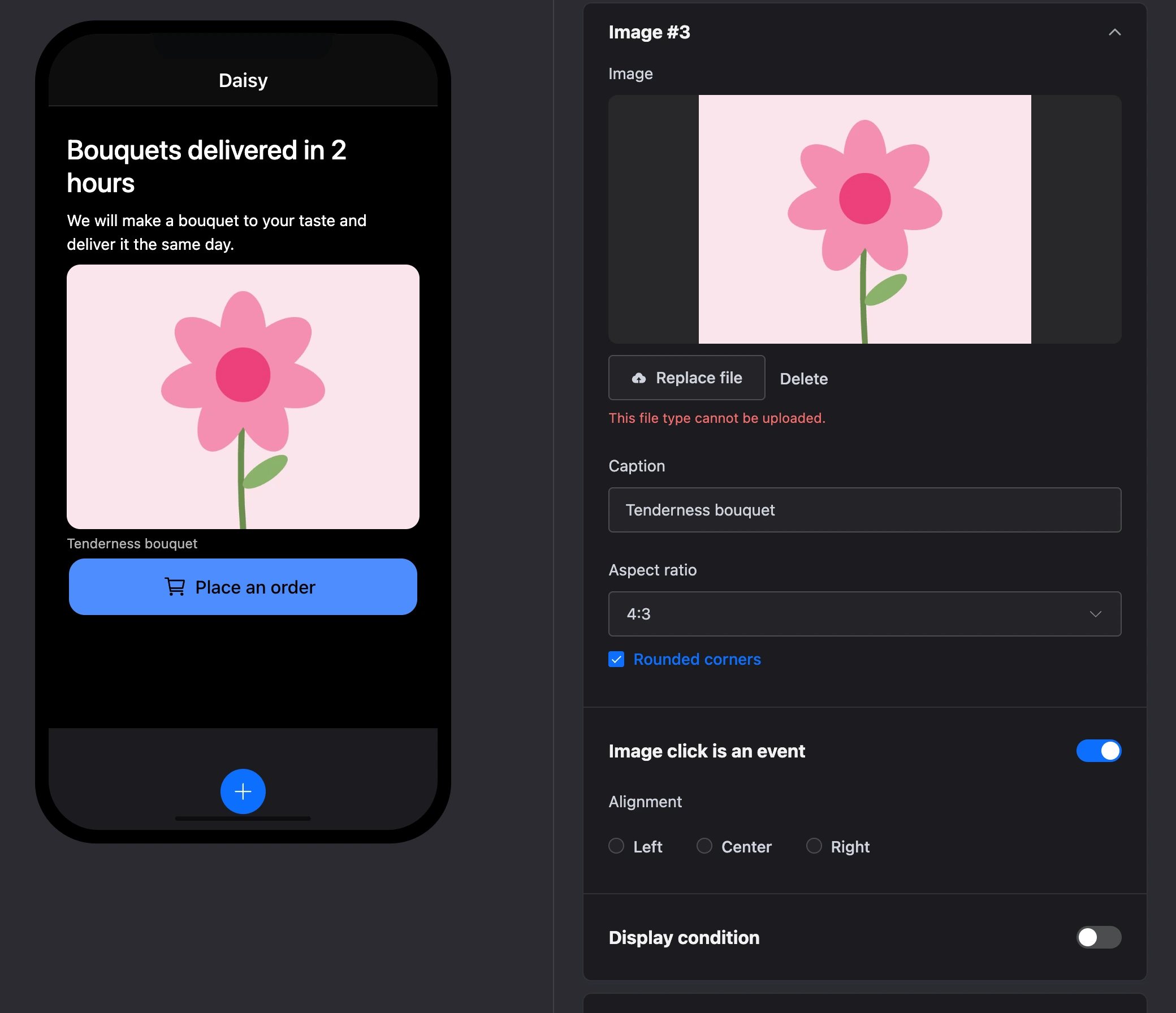1176x1013 pixels.
Task: Collapse the Image #3 panel chevron
Action: point(1114,32)
